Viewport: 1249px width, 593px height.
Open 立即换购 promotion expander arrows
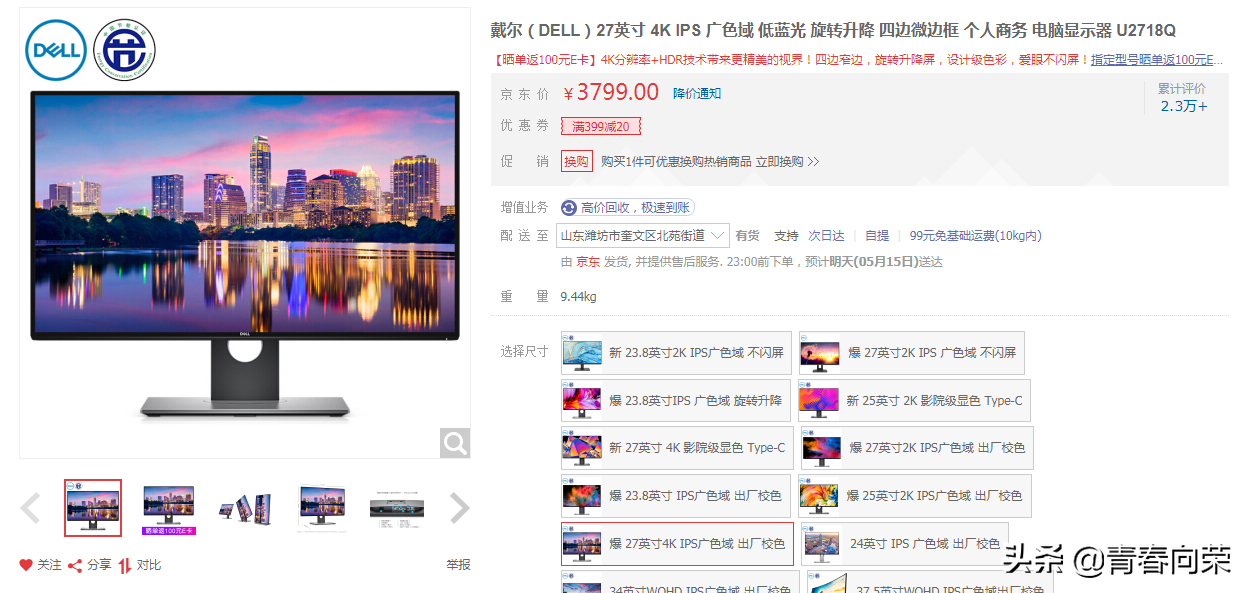[x=813, y=161]
